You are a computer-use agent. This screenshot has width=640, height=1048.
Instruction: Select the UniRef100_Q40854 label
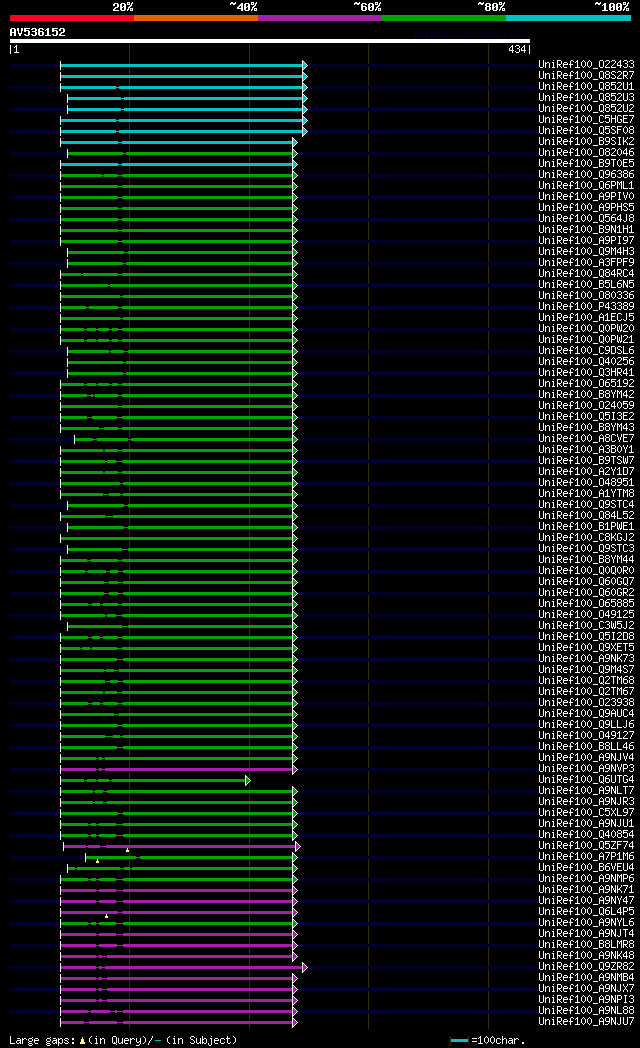coord(586,835)
